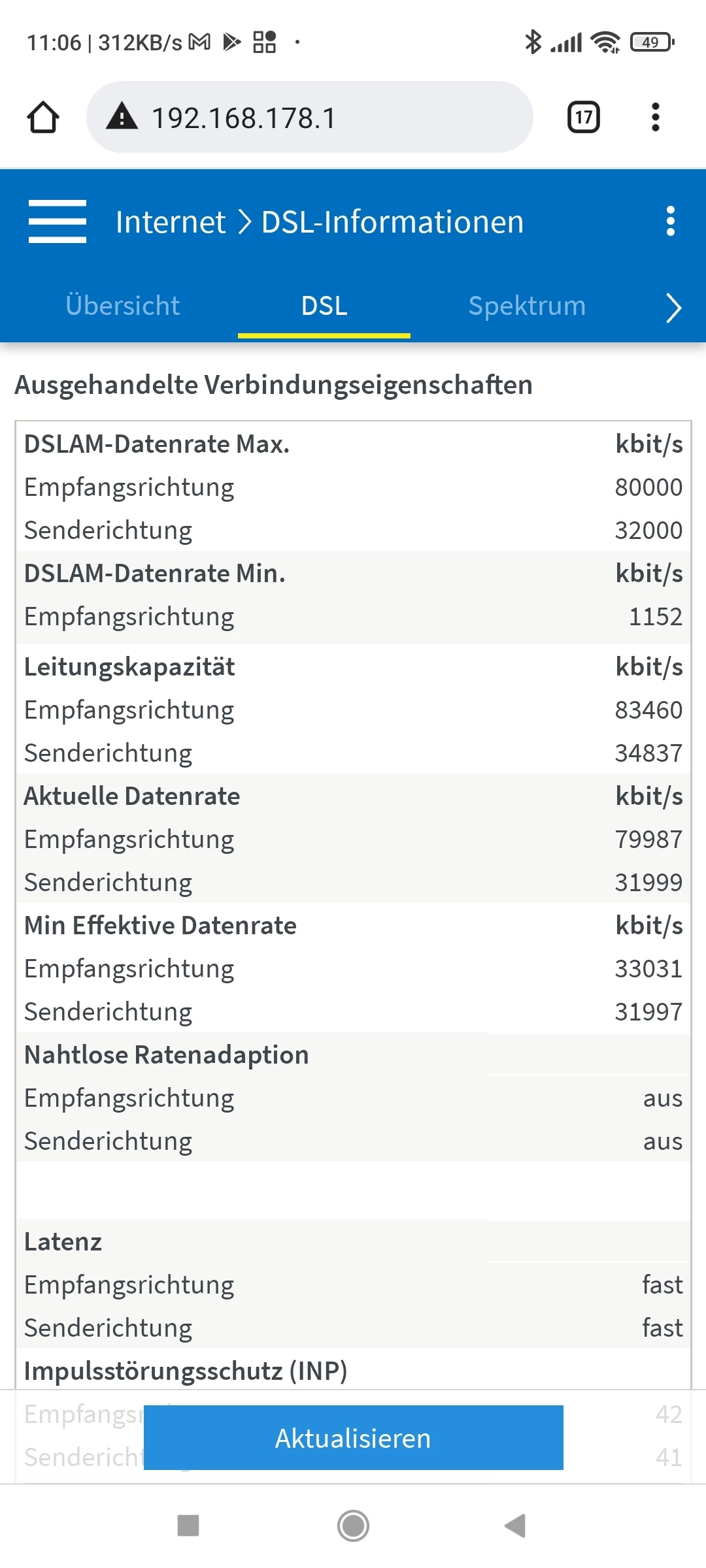This screenshot has height=1568, width=706.
Task: Tap the Aktuelle Datenrate Empfangsrichtung value 79987
Action: click(648, 840)
